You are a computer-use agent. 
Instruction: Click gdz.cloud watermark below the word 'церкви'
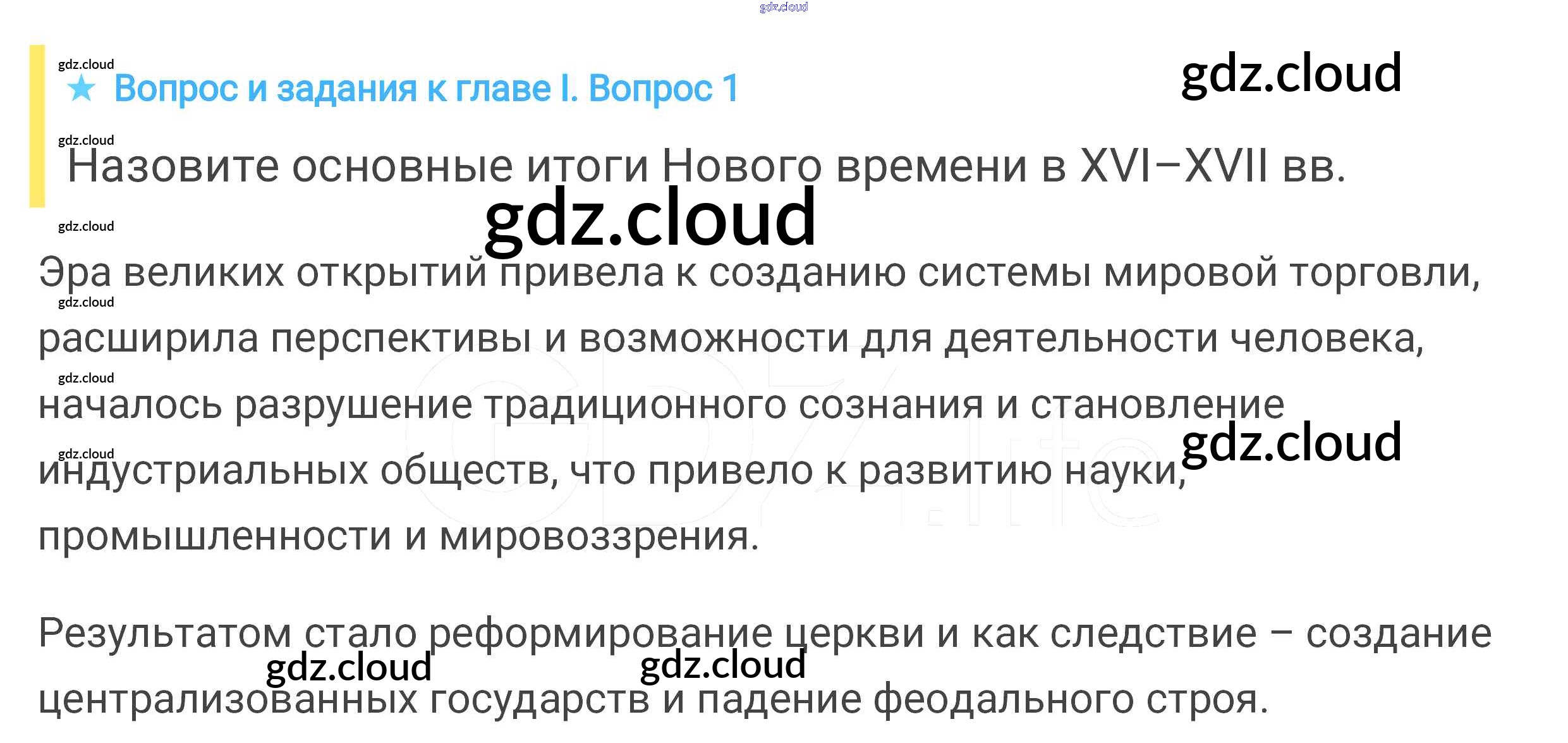[722, 665]
